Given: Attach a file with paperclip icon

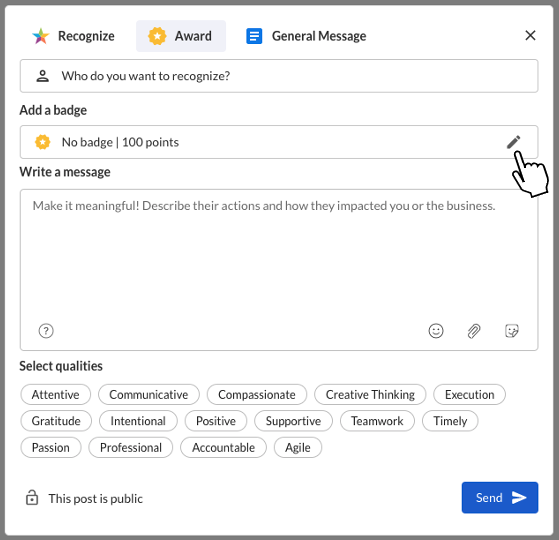Looking at the screenshot, I should tap(474, 331).
